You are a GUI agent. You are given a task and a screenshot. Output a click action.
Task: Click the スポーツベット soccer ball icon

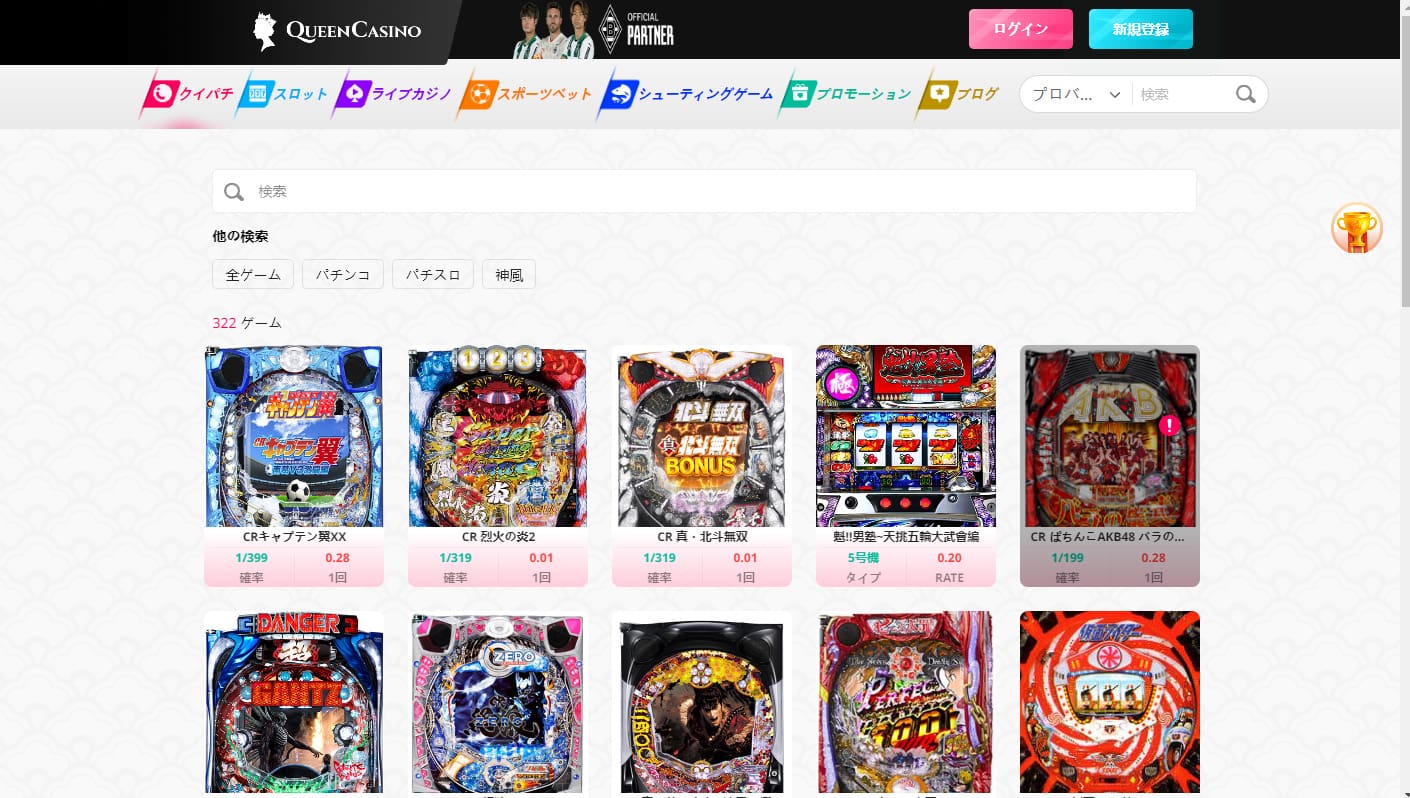pos(479,94)
